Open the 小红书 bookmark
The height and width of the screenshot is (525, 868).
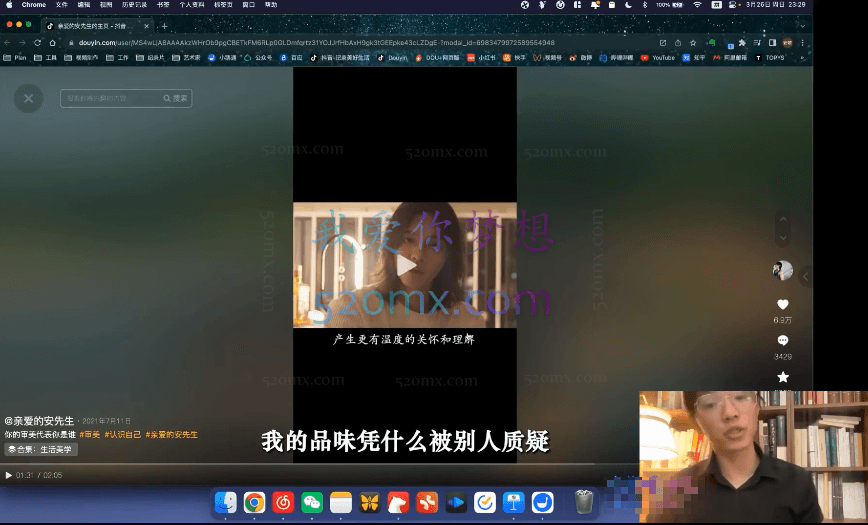[481, 58]
